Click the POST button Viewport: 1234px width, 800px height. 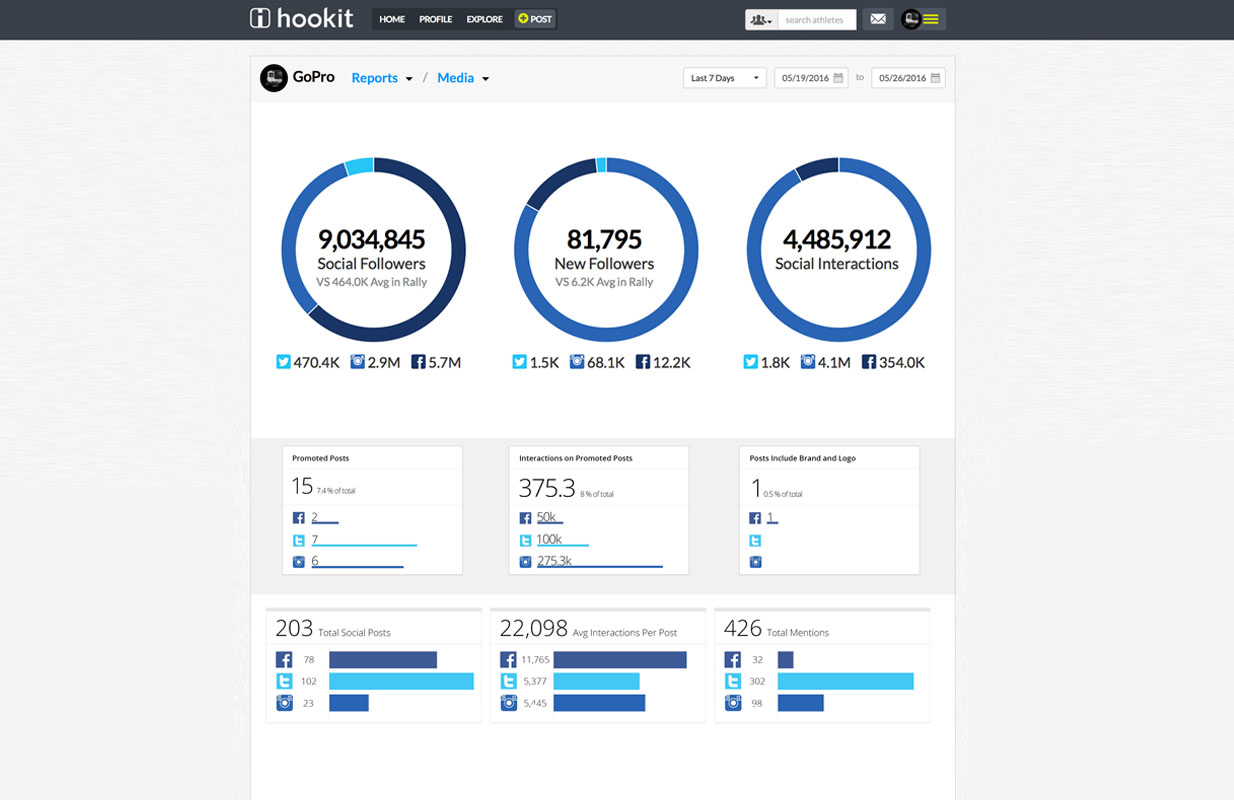[x=535, y=19]
